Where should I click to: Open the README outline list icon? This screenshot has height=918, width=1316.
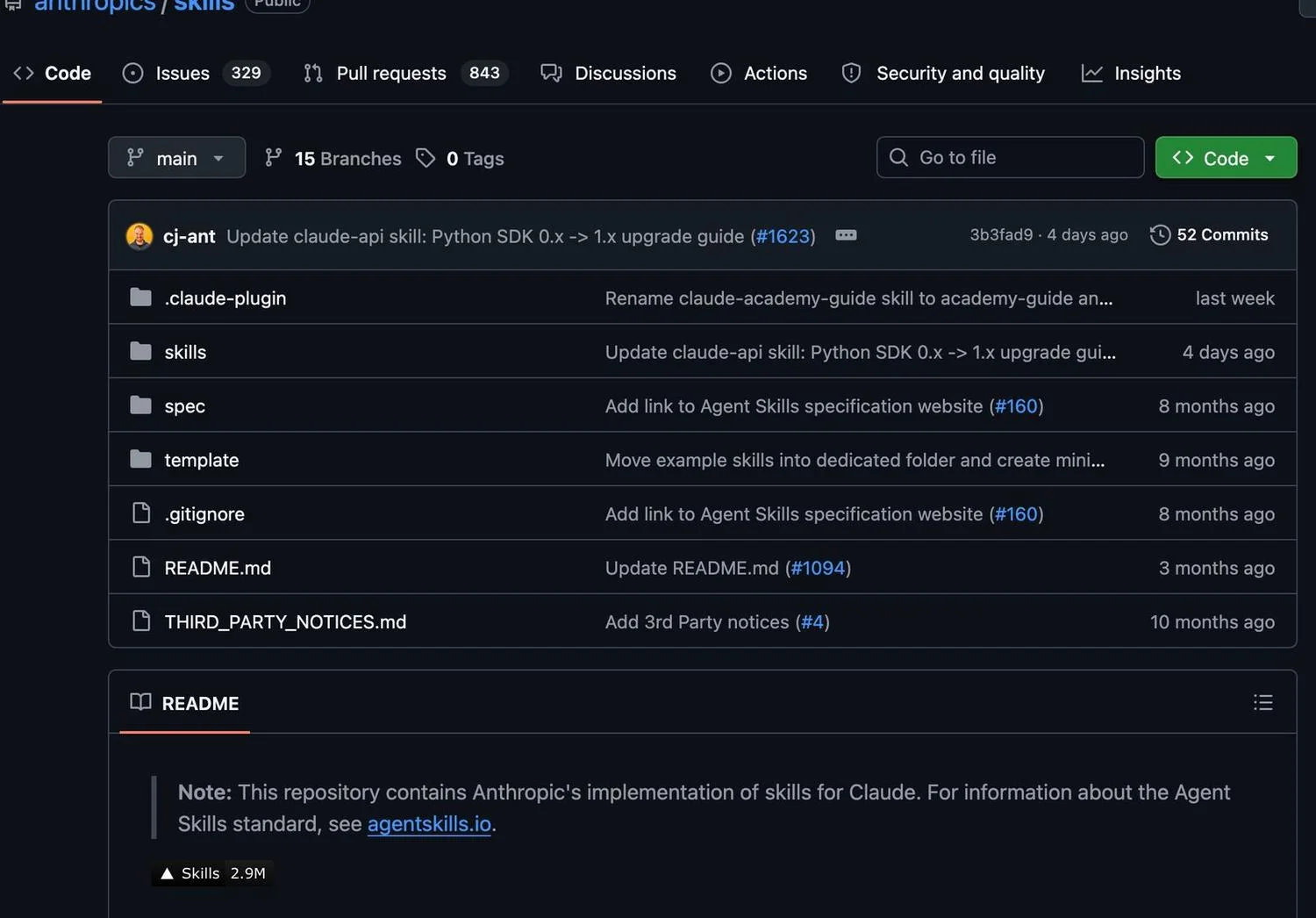[1262, 702]
